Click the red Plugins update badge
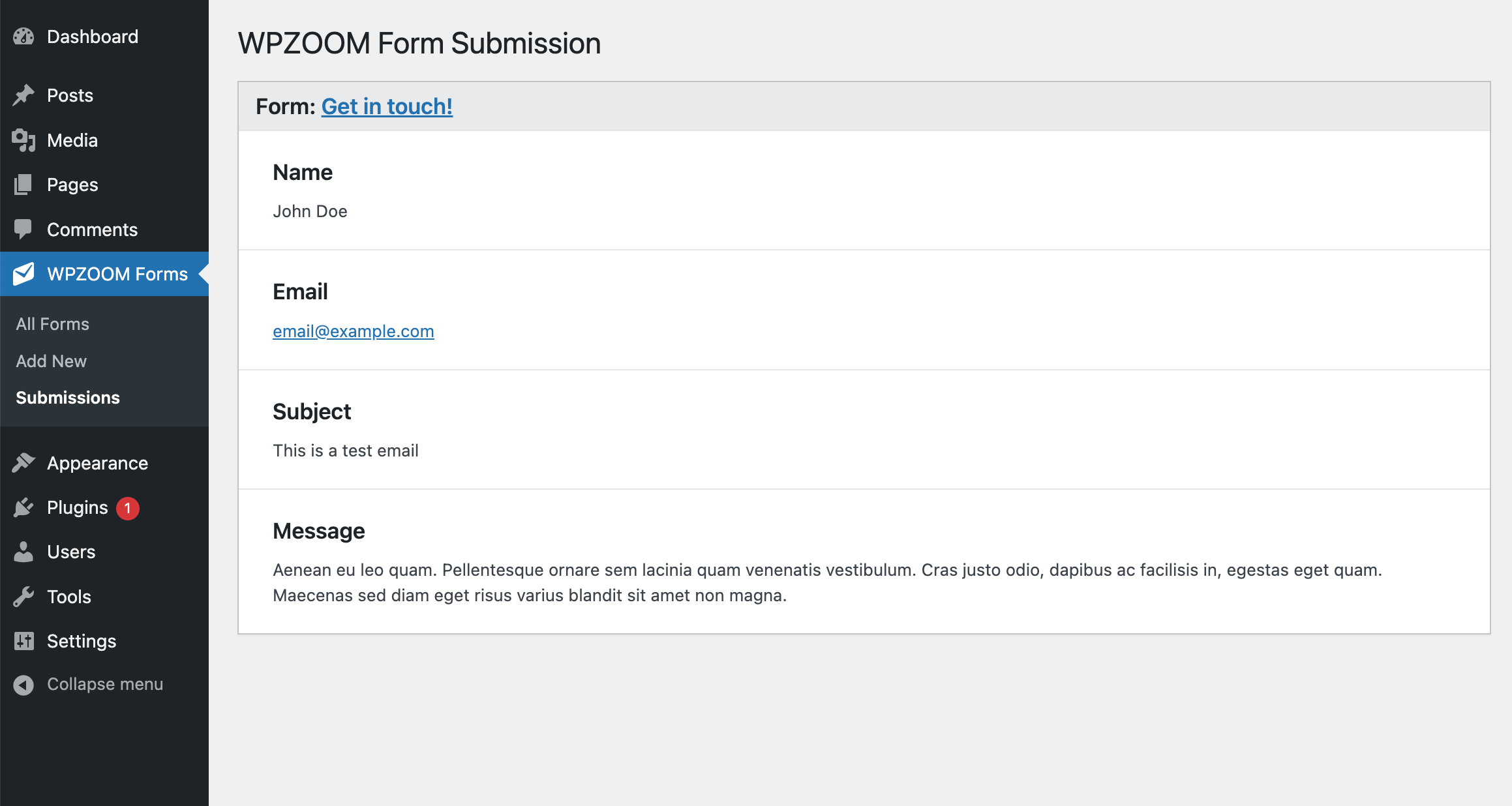1512x806 pixels. click(128, 508)
